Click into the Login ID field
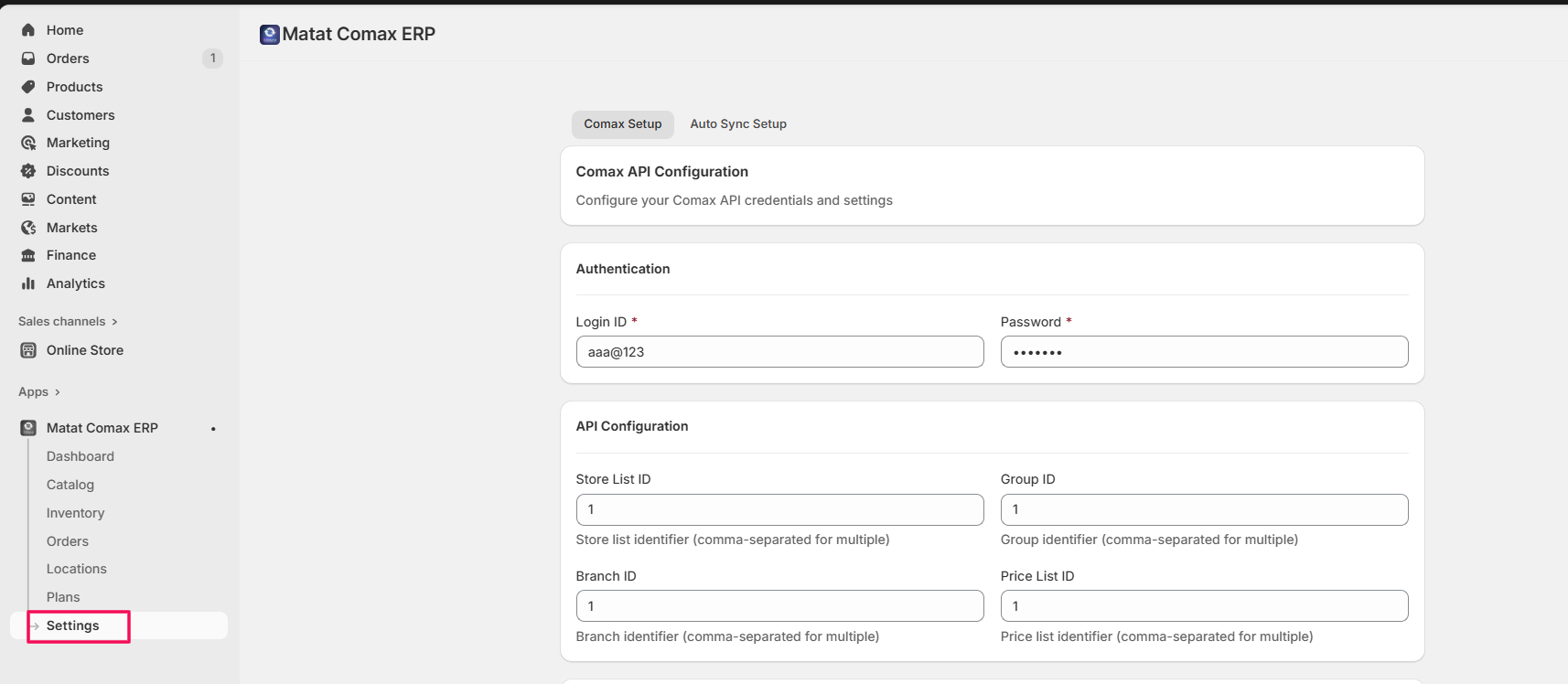 click(779, 352)
